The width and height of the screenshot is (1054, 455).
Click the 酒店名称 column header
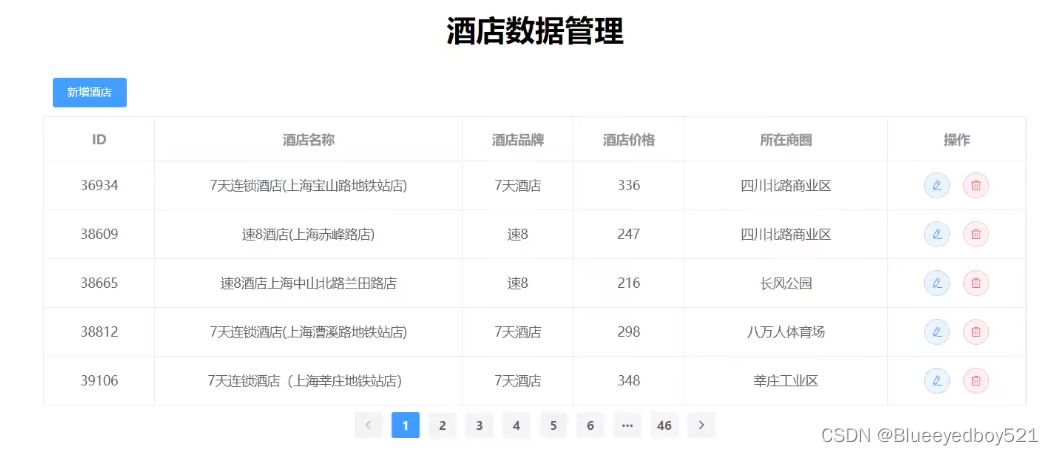tap(309, 140)
